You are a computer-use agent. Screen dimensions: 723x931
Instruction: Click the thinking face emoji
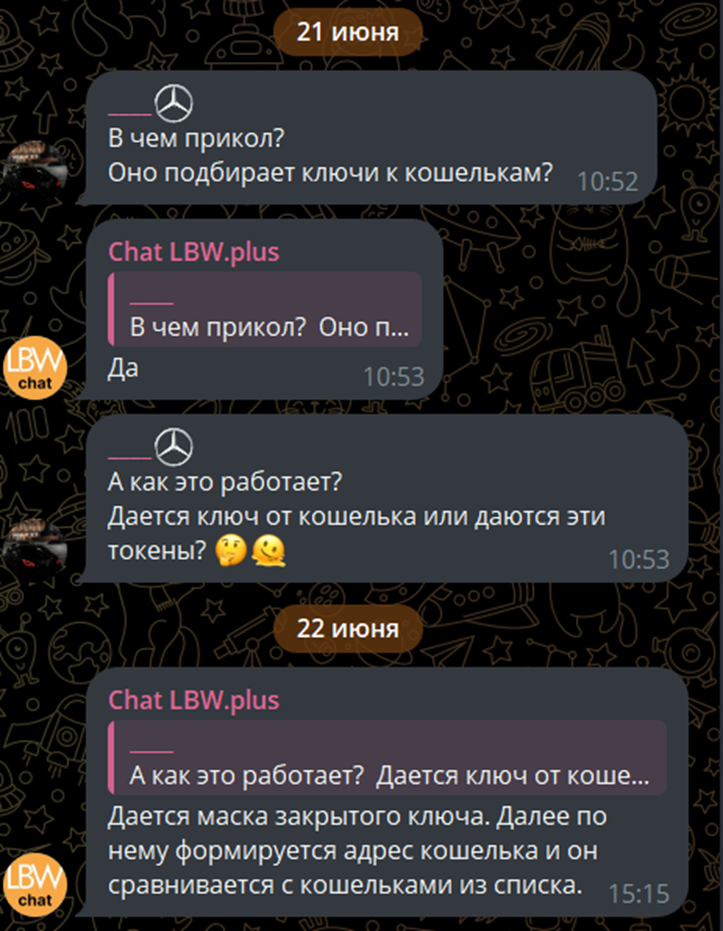[231, 550]
